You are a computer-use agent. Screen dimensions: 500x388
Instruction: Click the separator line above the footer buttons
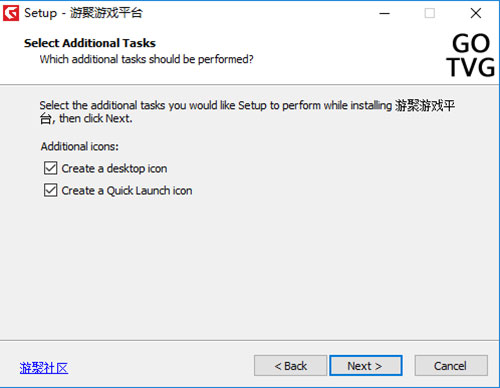[x=249, y=340]
